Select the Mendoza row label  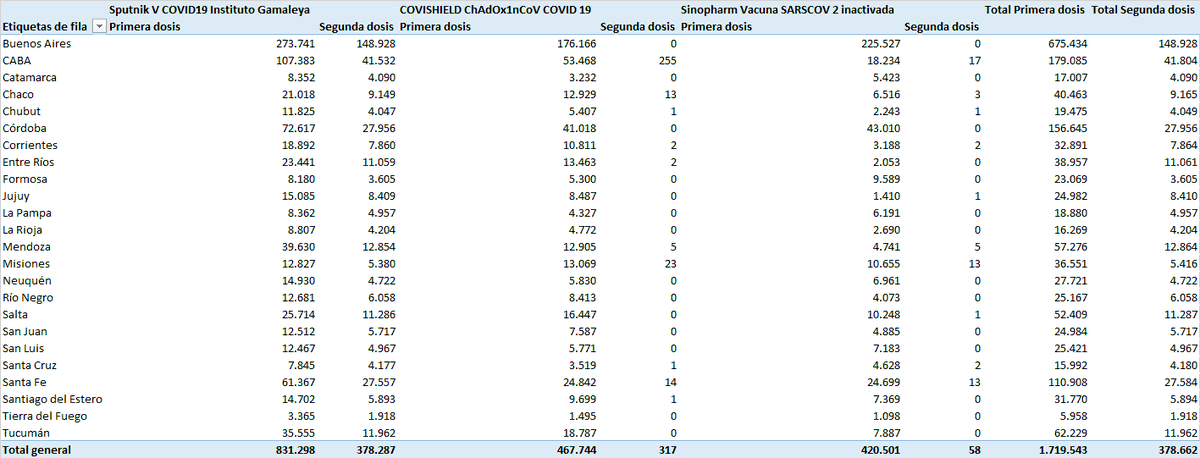27,247
